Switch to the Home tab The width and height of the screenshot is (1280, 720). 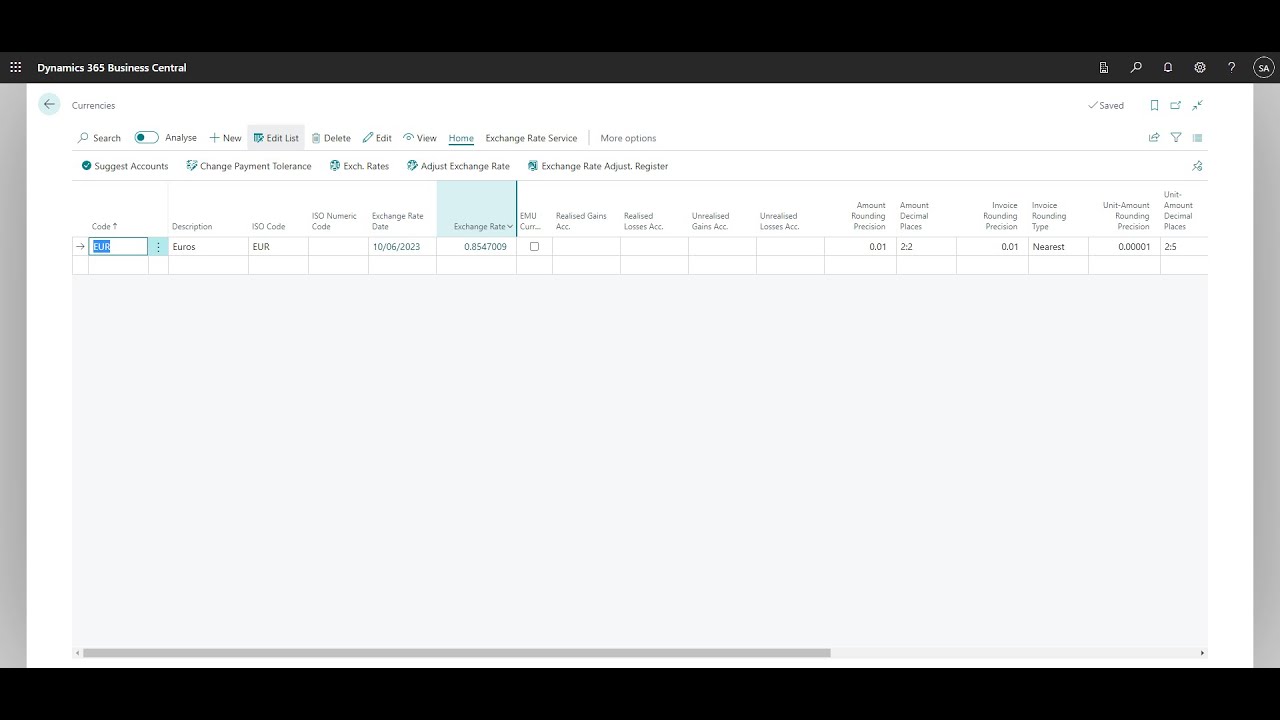(461, 138)
